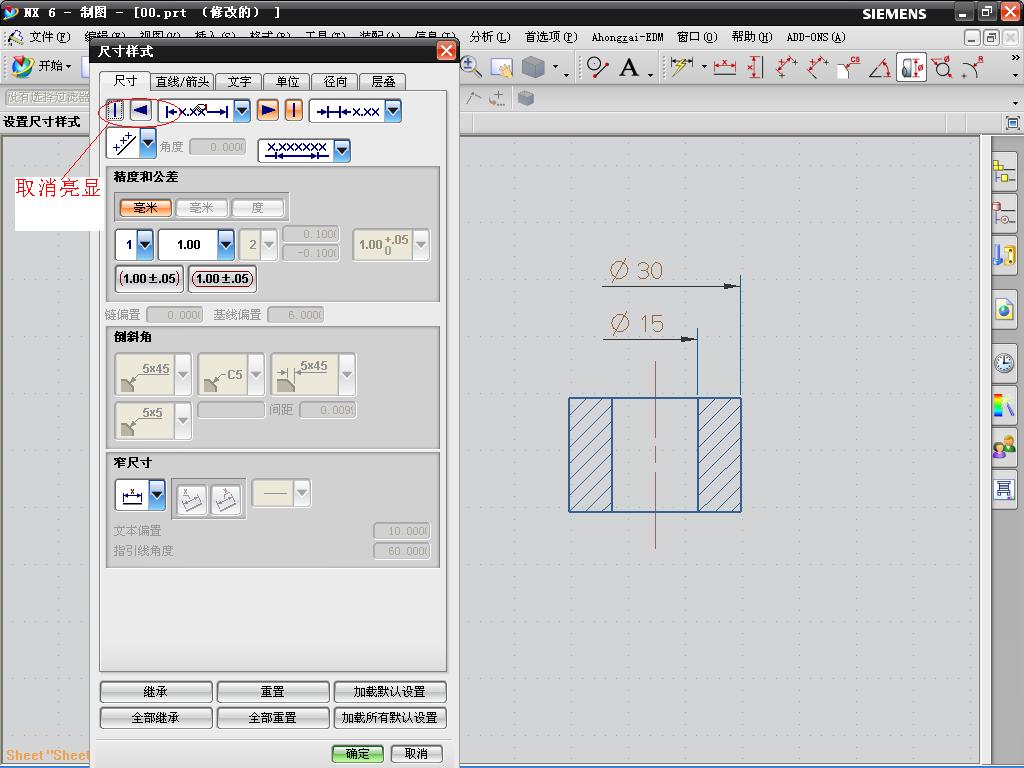Open the 帮助(H) menu
This screenshot has width=1024, height=768.
[x=752, y=37]
